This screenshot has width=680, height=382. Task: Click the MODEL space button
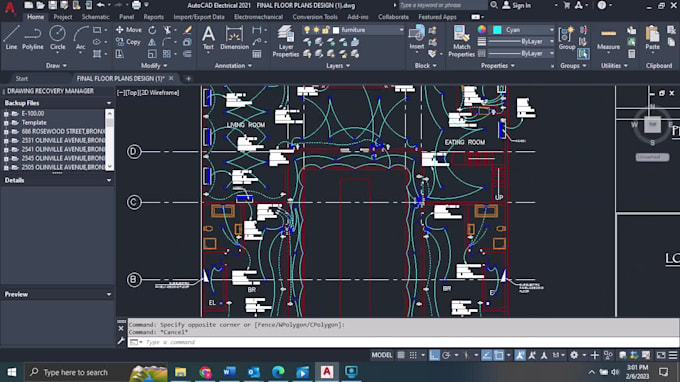382,355
